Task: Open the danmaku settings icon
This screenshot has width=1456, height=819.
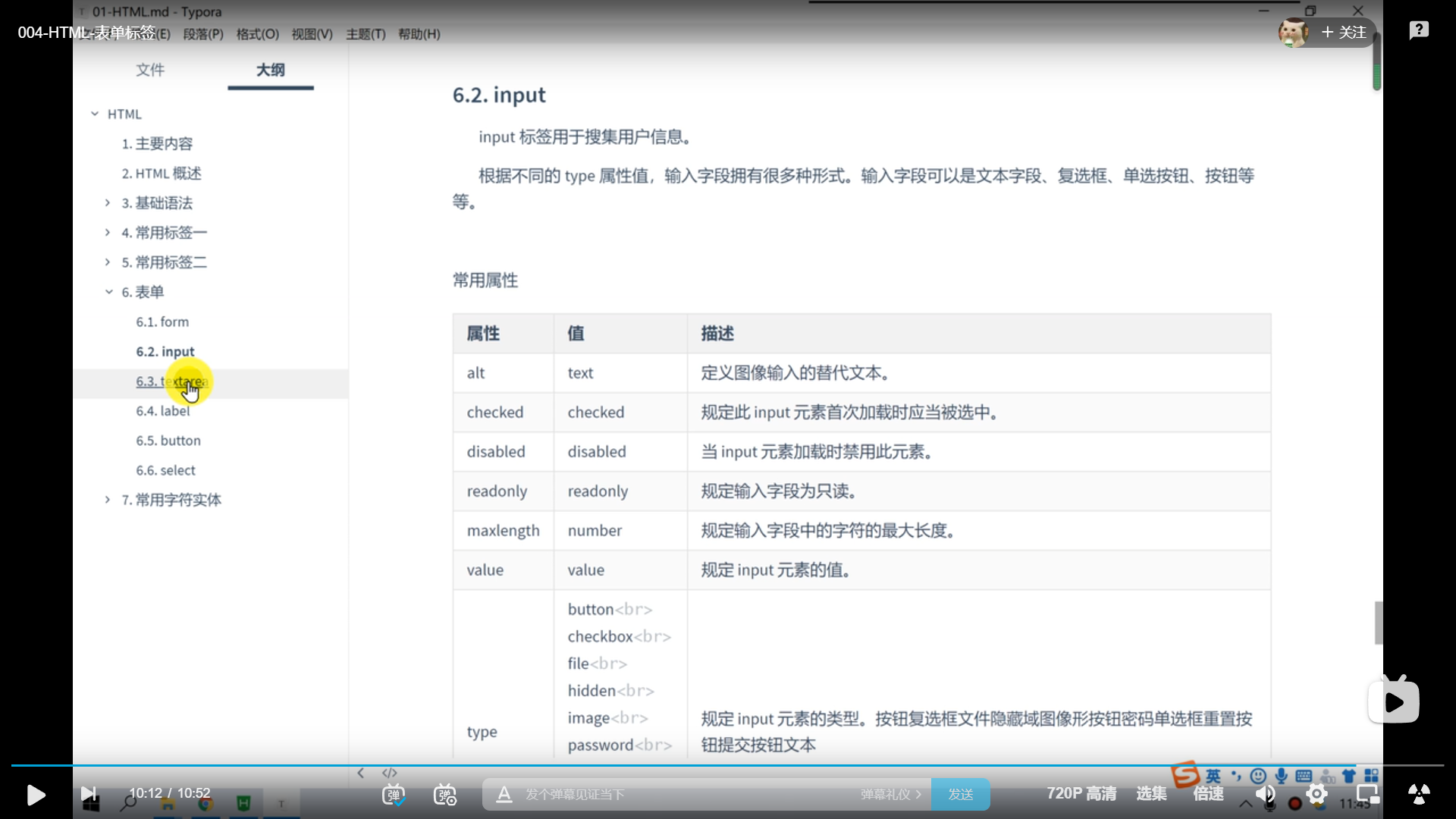Action: pyautogui.click(x=445, y=795)
